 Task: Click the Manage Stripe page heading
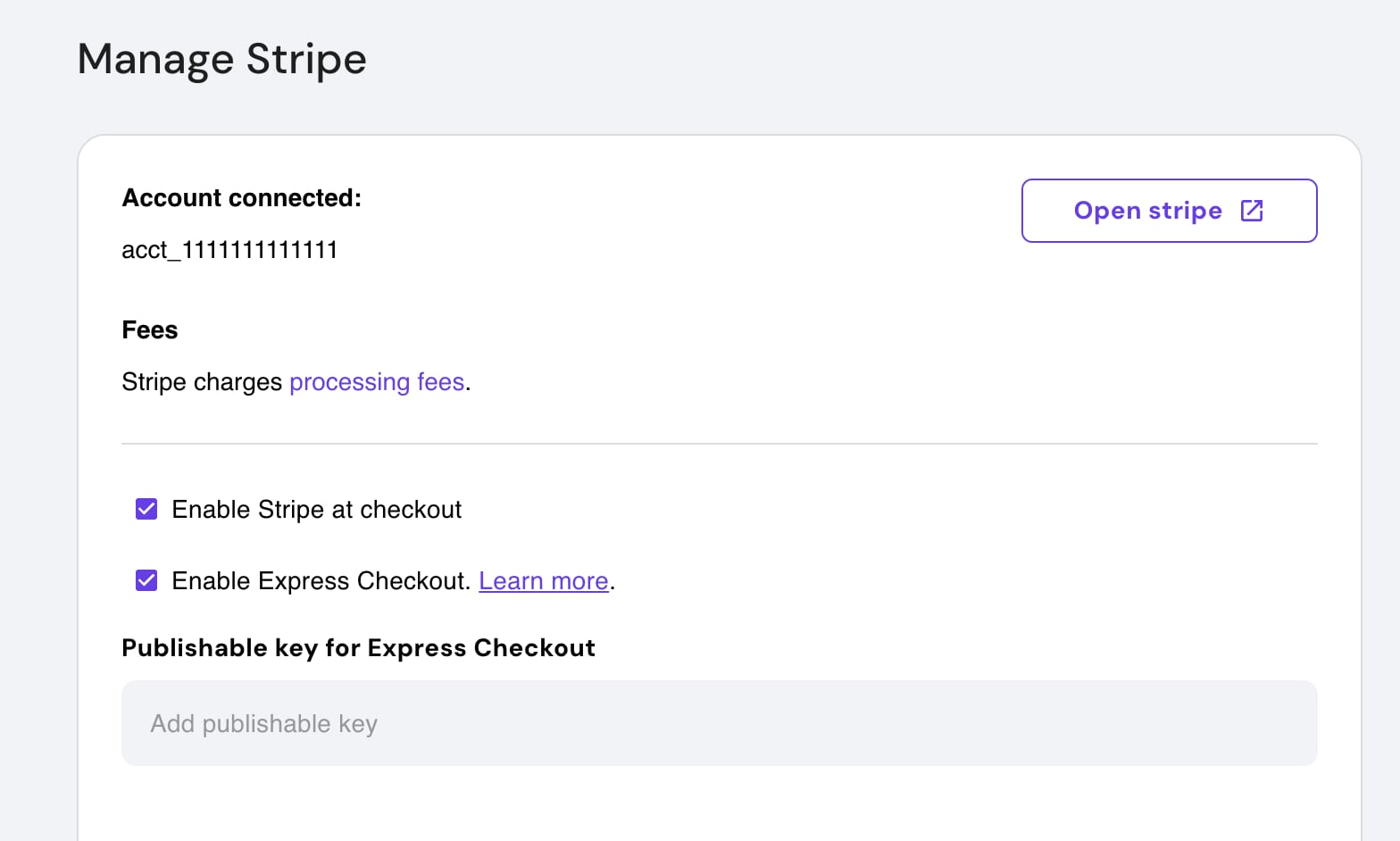221,60
